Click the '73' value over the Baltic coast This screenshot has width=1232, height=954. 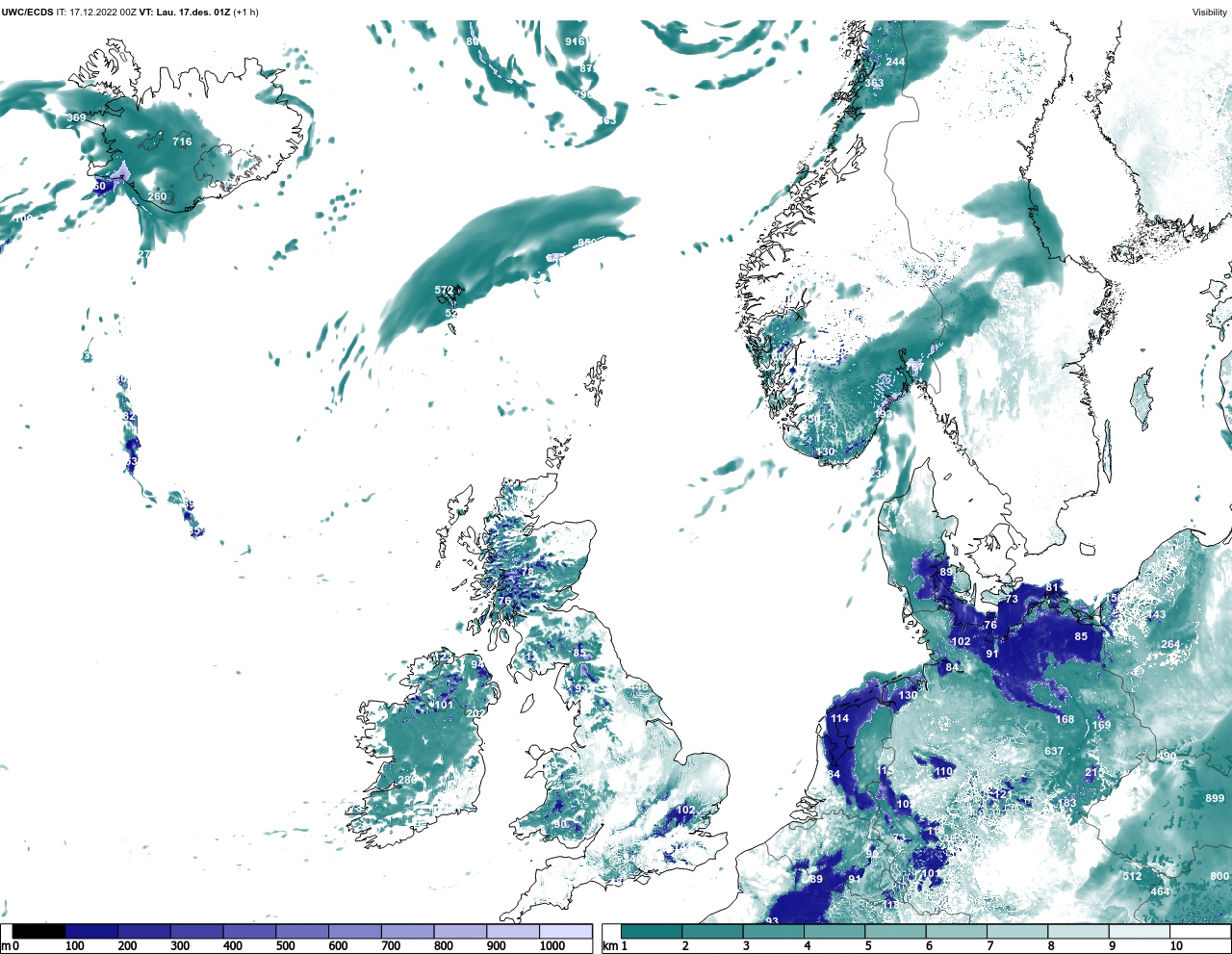(1012, 599)
